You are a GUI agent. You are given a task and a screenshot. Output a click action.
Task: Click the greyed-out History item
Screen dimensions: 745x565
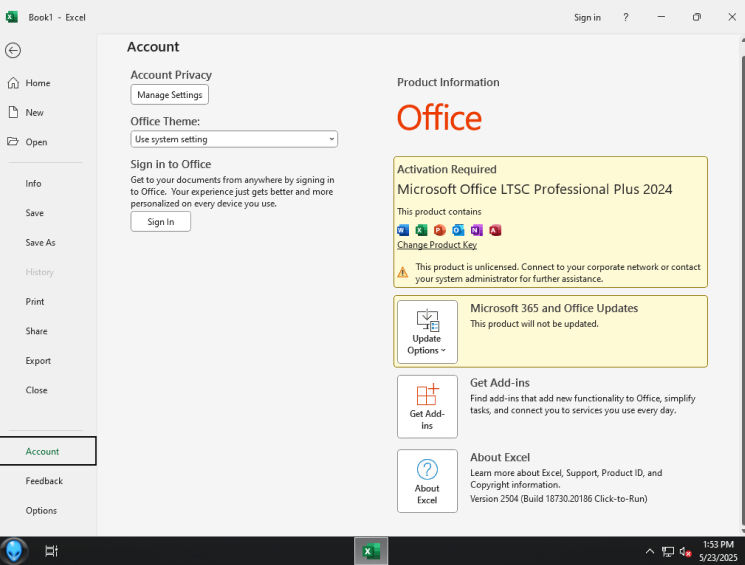click(39, 272)
